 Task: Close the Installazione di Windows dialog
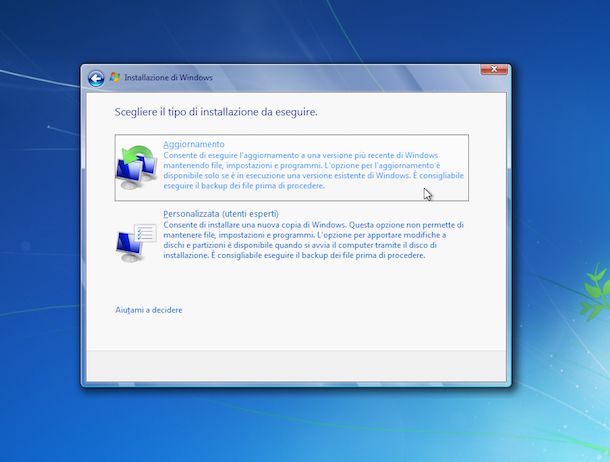494,69
